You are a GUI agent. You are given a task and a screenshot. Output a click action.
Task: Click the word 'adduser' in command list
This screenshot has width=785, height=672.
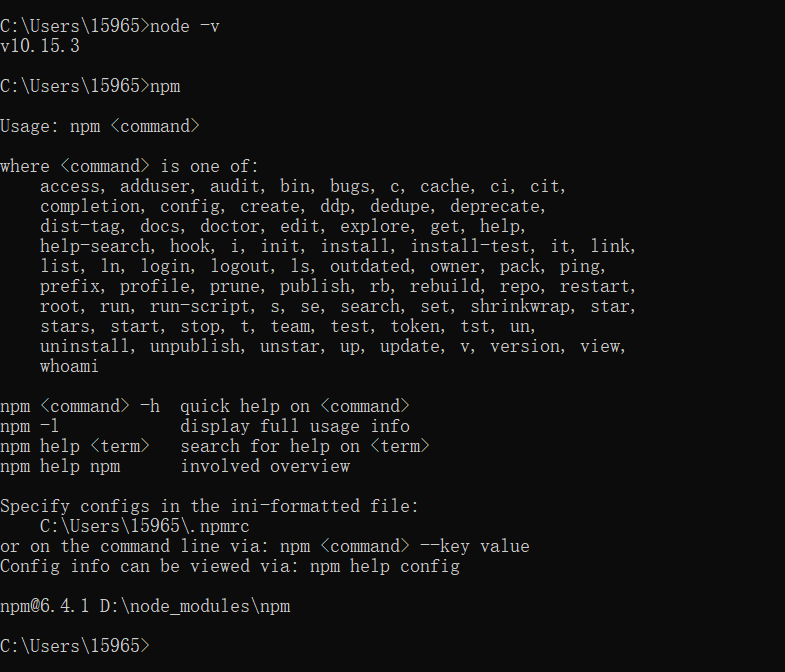coord(155,187)
